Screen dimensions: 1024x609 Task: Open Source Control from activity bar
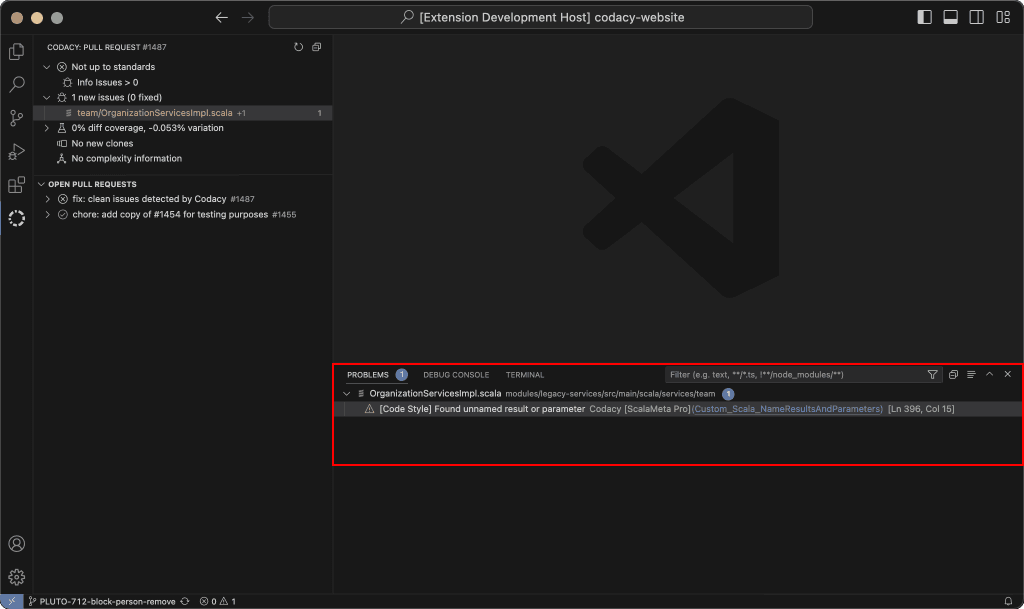click(x=16, y=118)
